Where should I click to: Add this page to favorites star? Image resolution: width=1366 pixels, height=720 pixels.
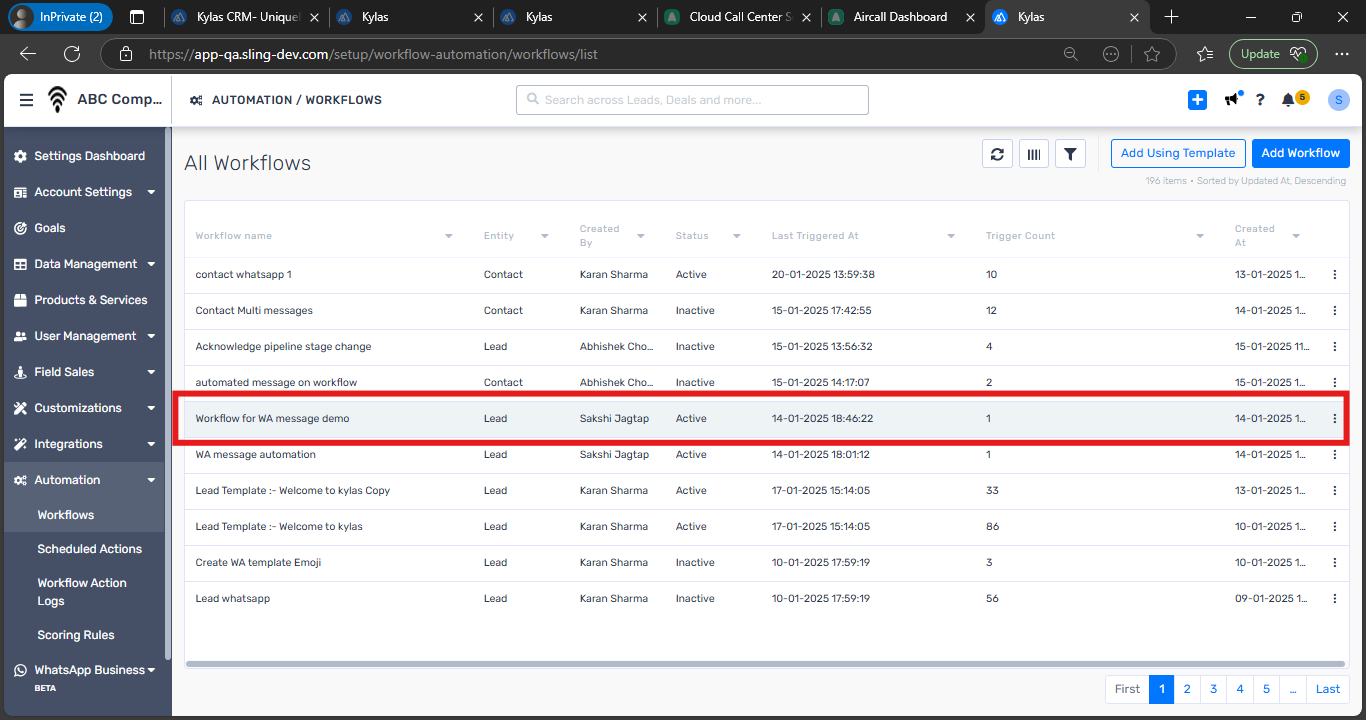coord(1151,54)
